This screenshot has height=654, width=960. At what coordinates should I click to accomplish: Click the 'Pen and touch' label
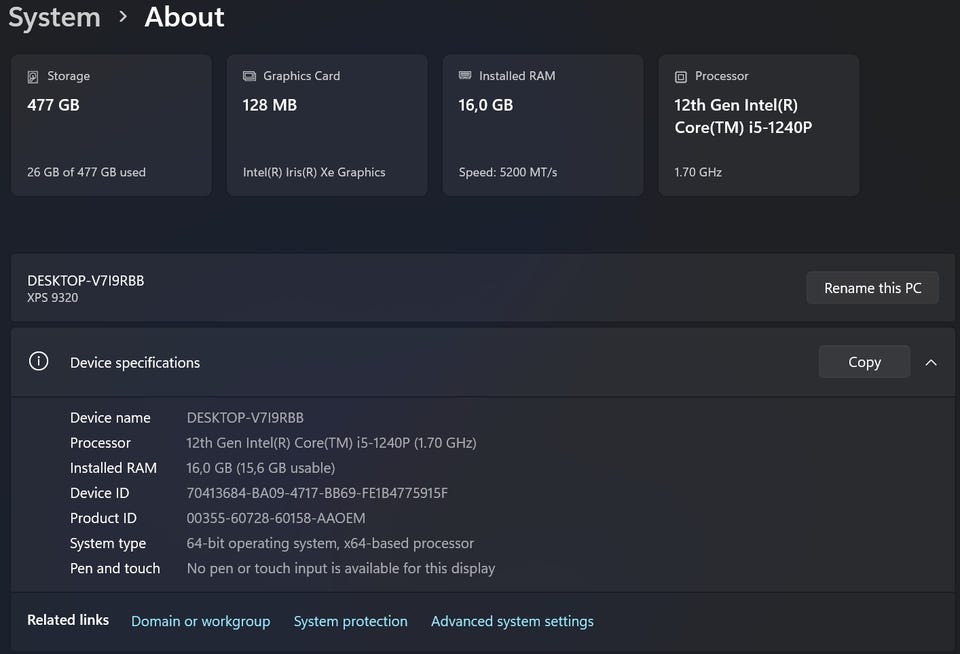(x=115, y=568)
